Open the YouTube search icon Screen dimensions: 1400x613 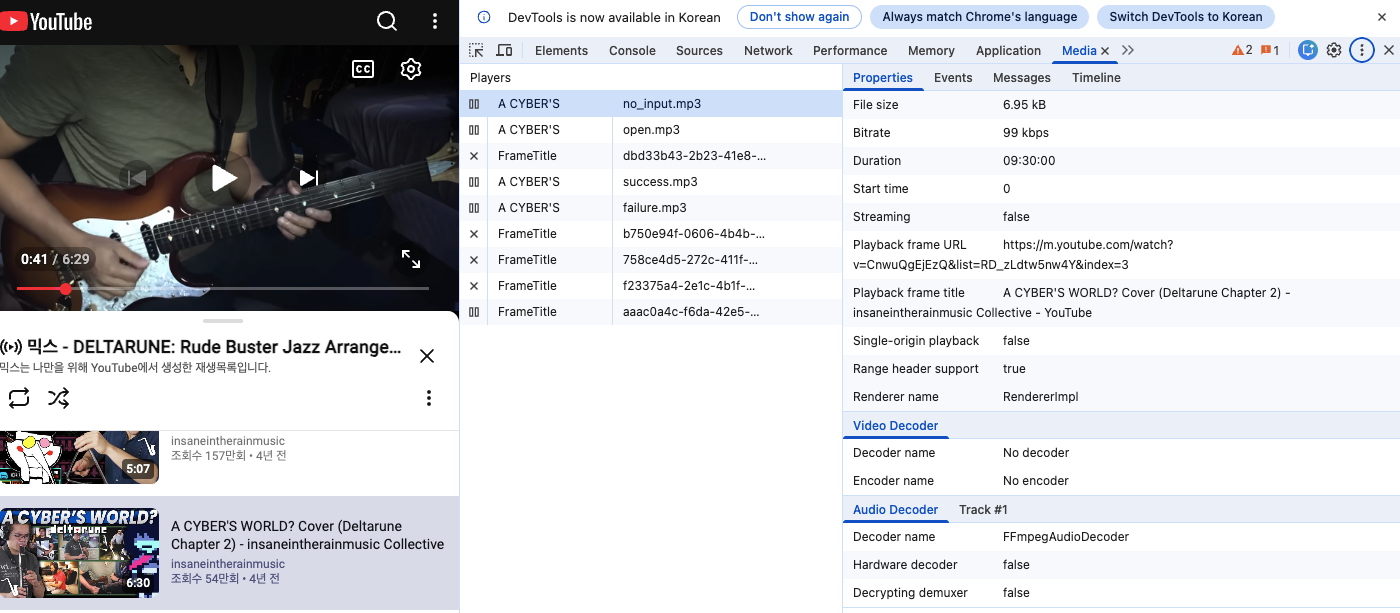click(x=387, y=21)
